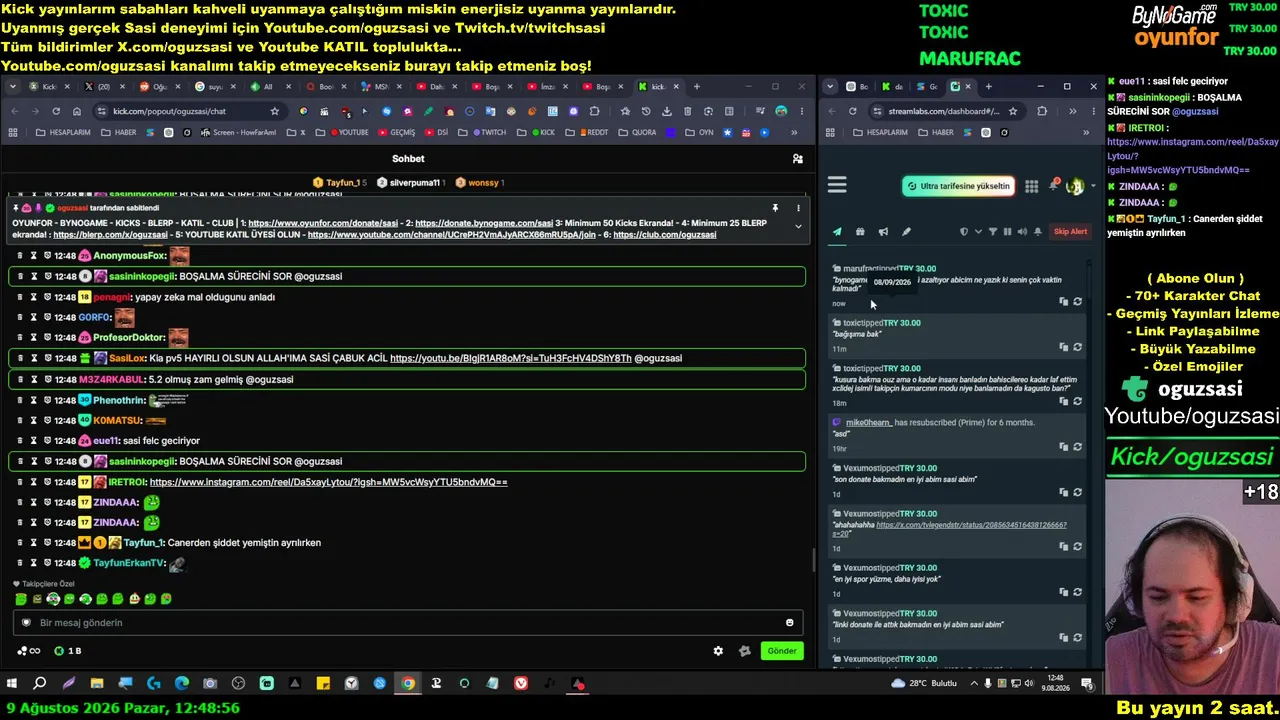Bookmark the streamlabs.com dashboard page
1280x720 pixels.
click(1013, 111)
